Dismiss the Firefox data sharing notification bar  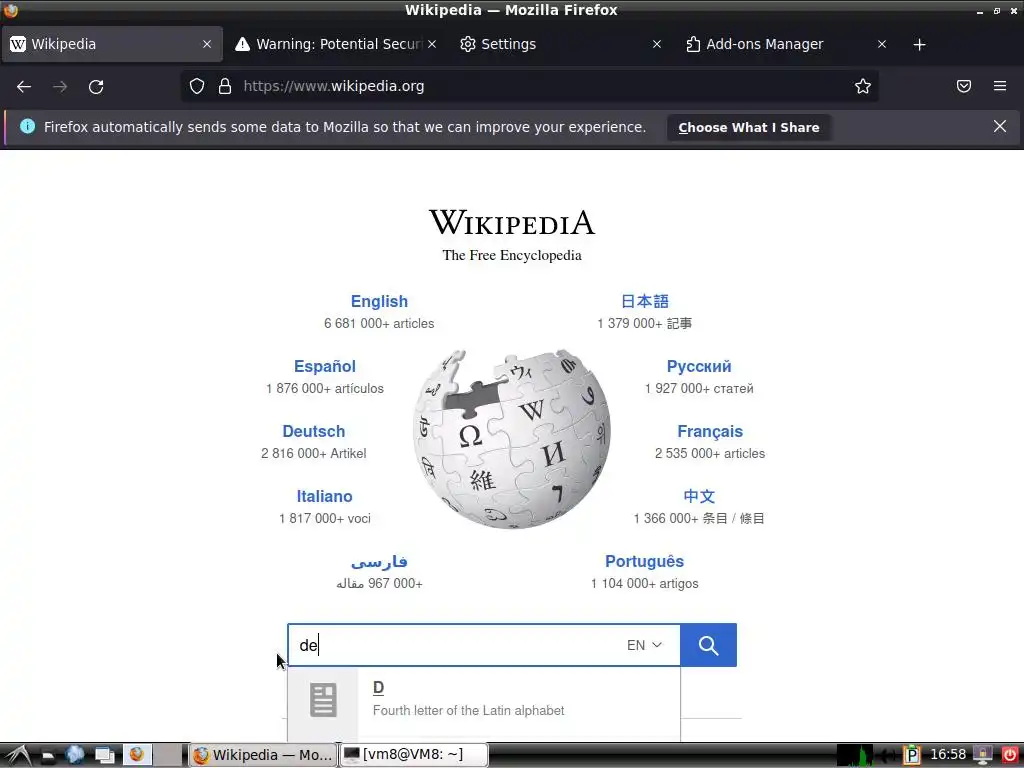coord(999,126)
